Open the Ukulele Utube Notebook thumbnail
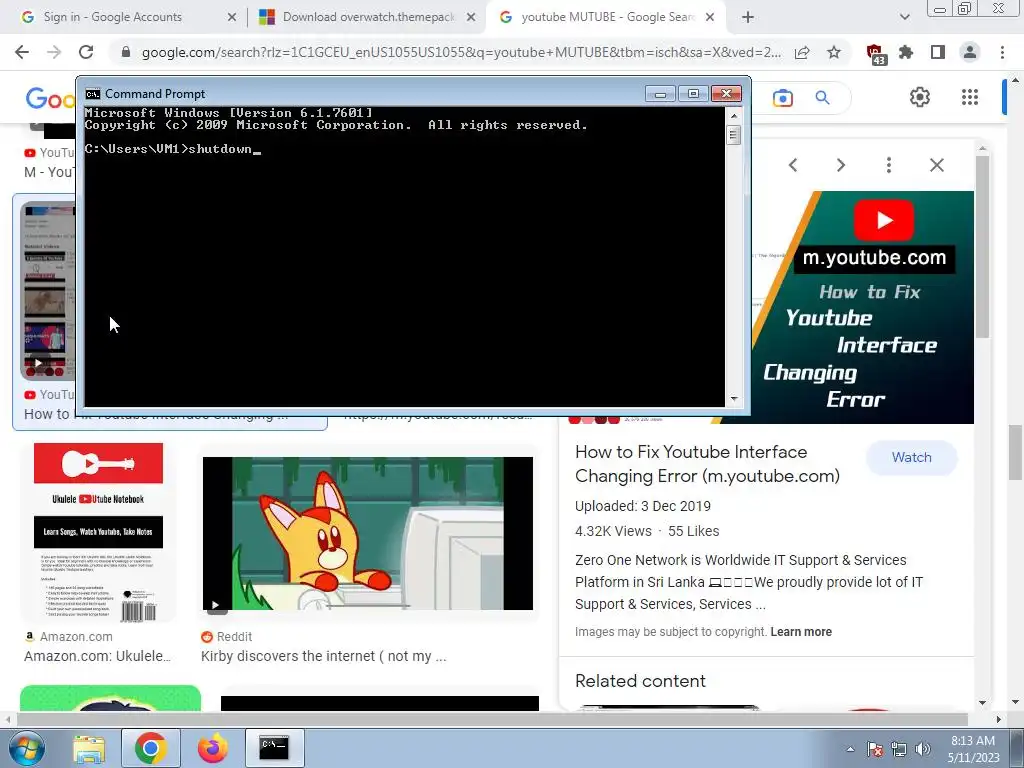The width and height of the screenshot is (1024, 768). [x=99, y=532]
